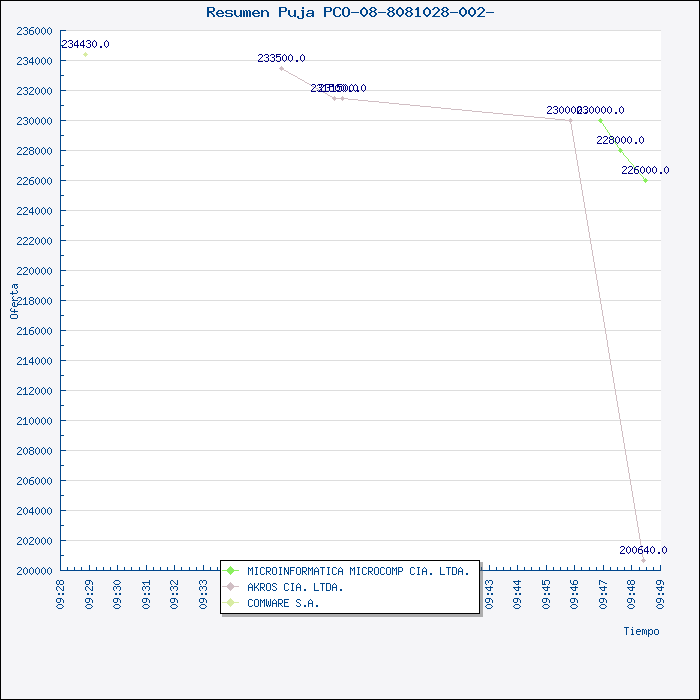Click the 09:28 time axis tick
This screenshot has width=700, height=700.
(x=61, y=592)
